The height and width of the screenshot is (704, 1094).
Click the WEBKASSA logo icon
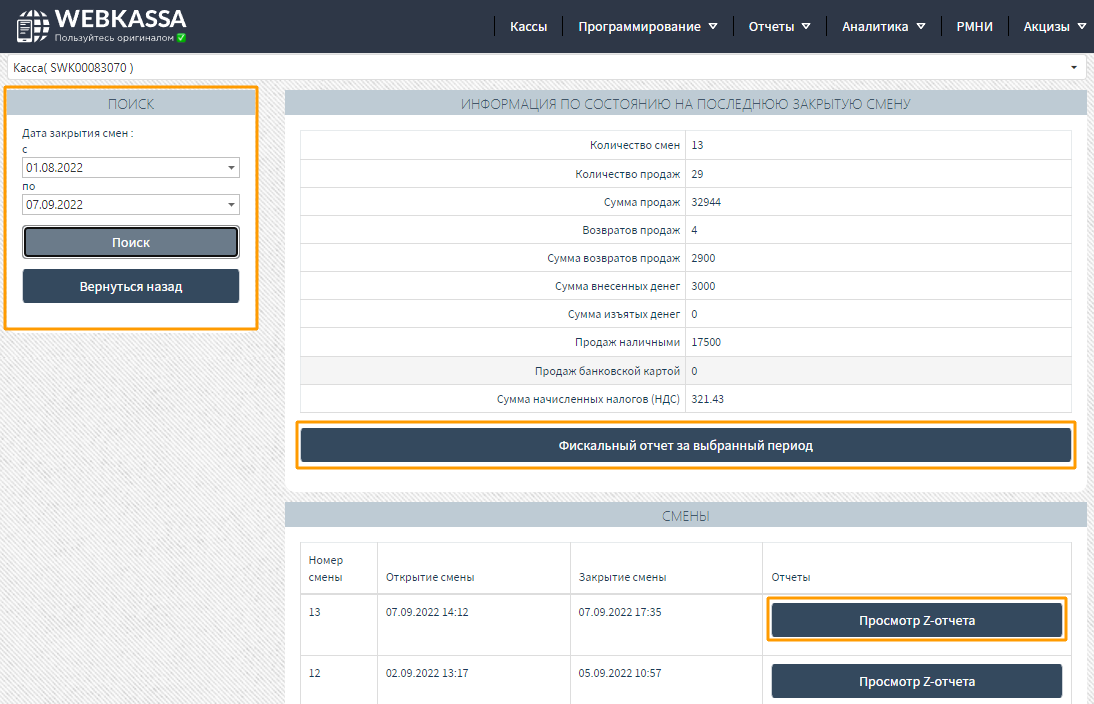pos(33,26)
